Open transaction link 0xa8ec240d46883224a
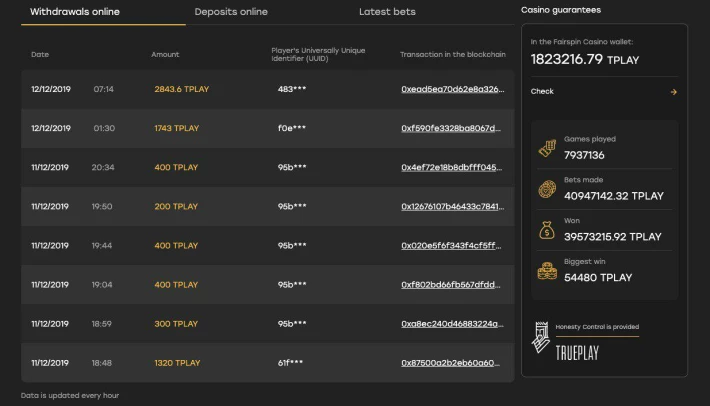Viewport: 710px width, 406px height. point(452,324)
